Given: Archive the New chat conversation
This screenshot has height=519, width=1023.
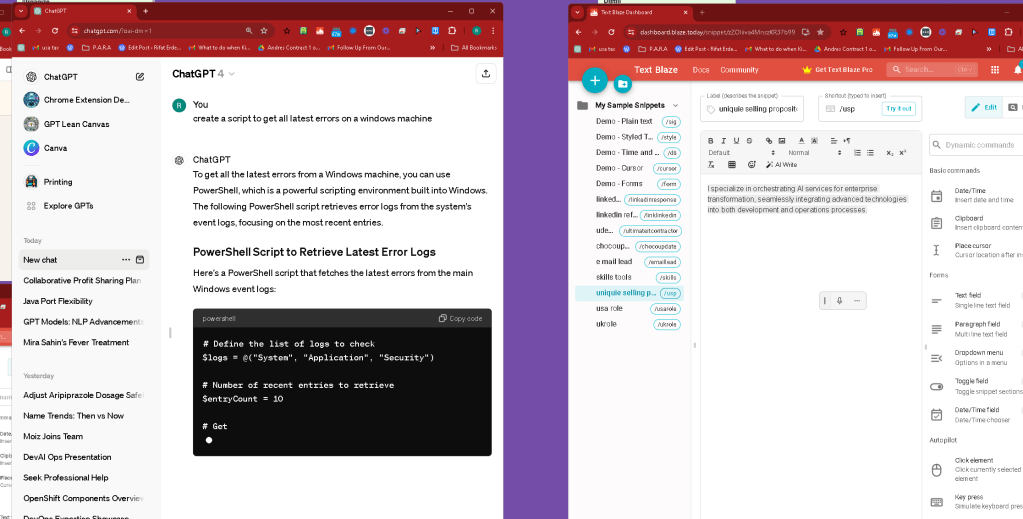Looking at the screenshot, I should click(x=140, y=260).
